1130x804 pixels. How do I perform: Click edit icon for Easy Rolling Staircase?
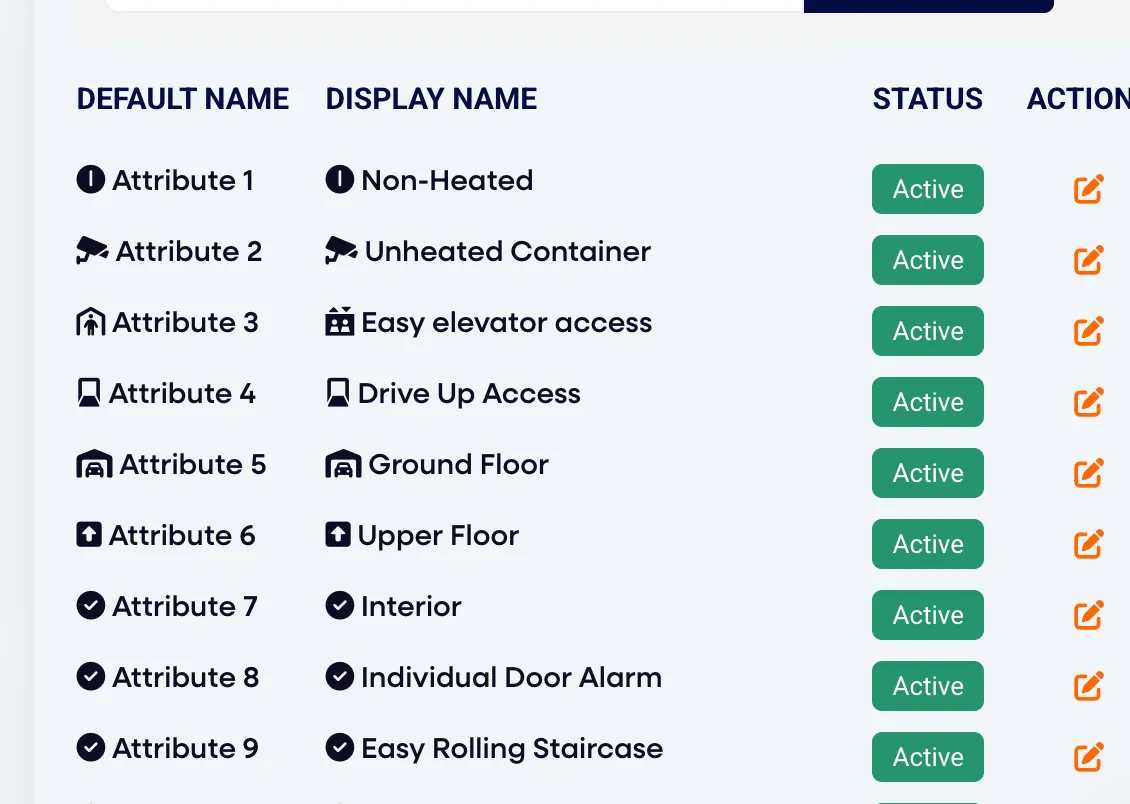click(1088, 756)
